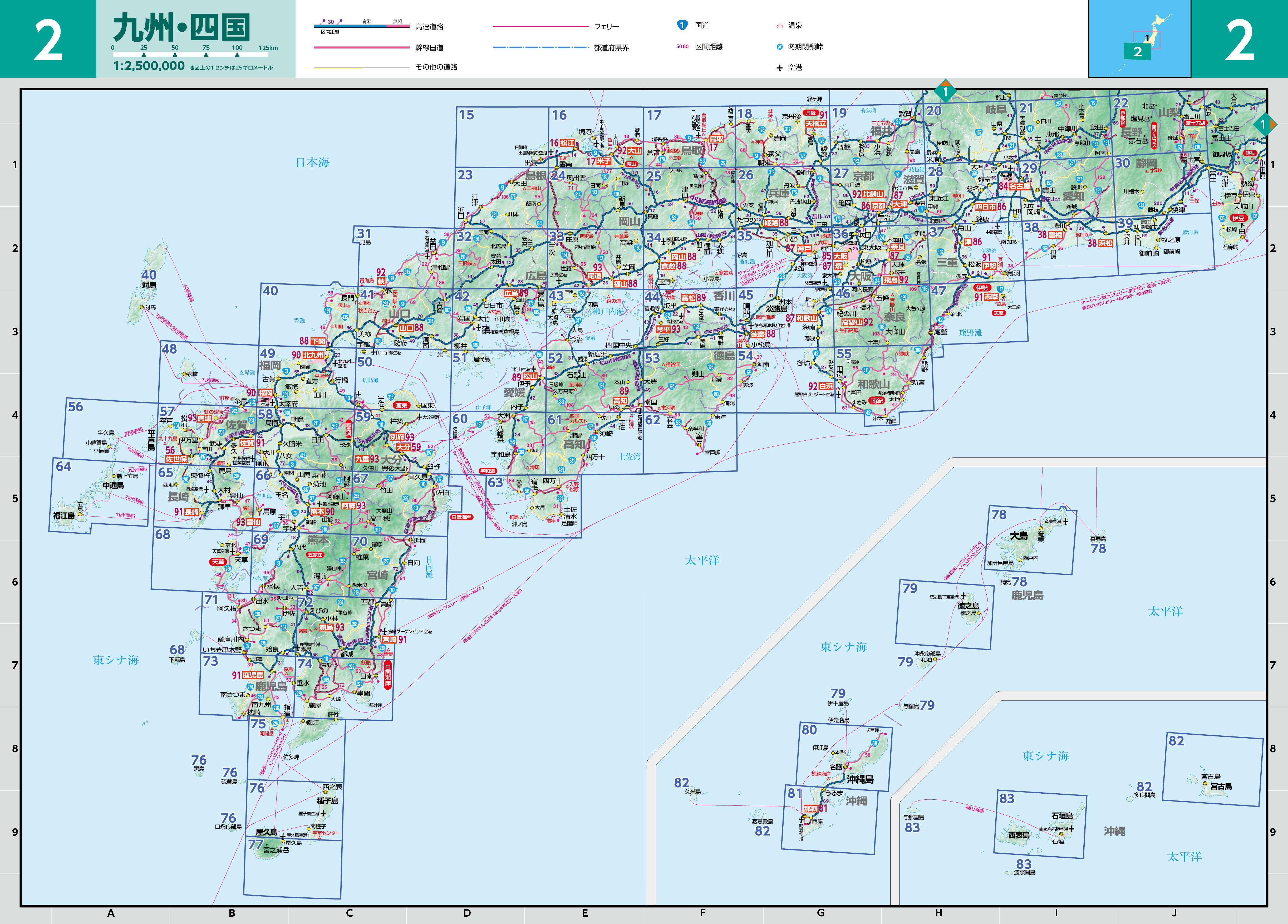Click the 温泉 hot spring symbol in legend

779,26
